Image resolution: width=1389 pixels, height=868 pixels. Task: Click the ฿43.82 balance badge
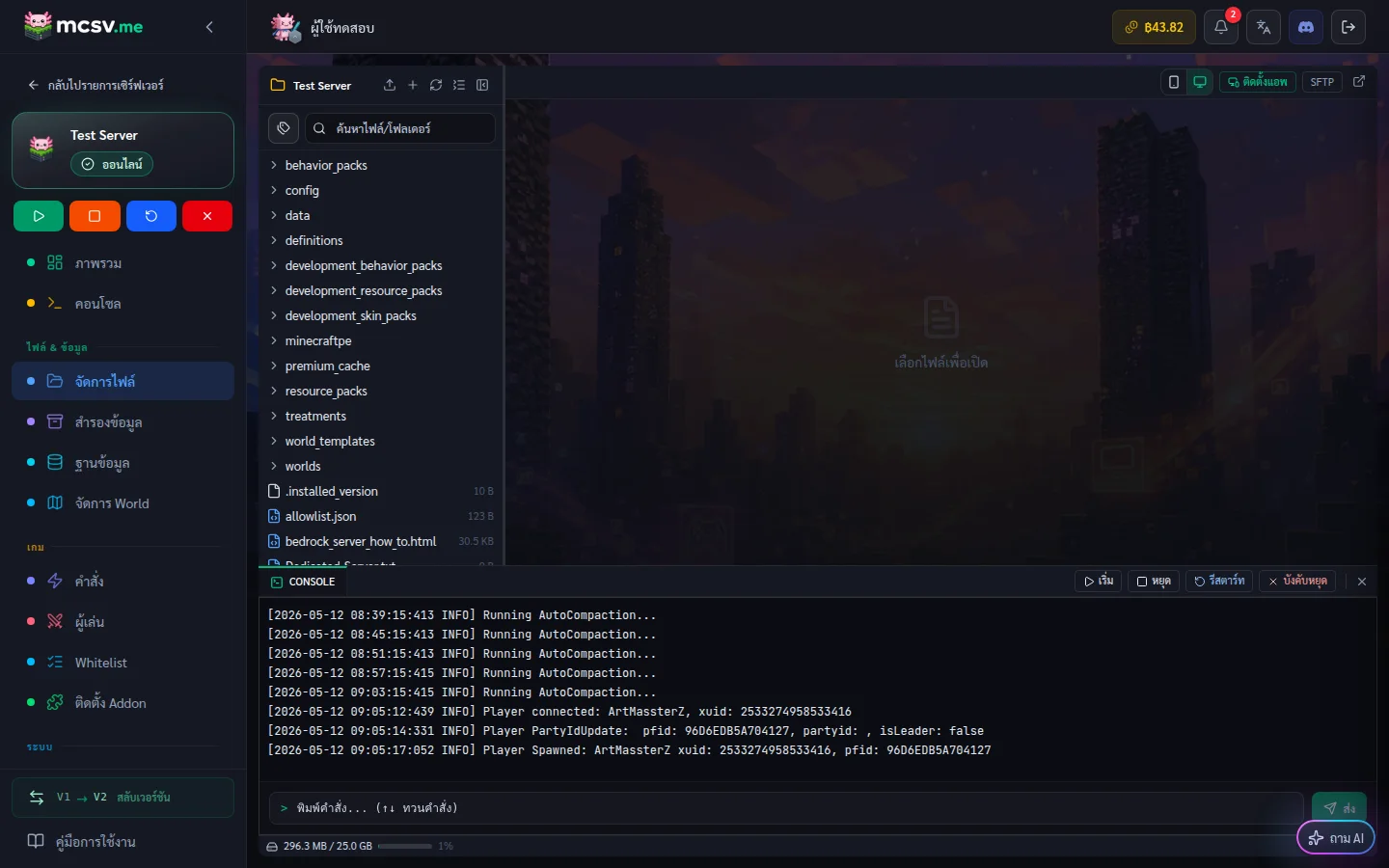coord(1154,27)
